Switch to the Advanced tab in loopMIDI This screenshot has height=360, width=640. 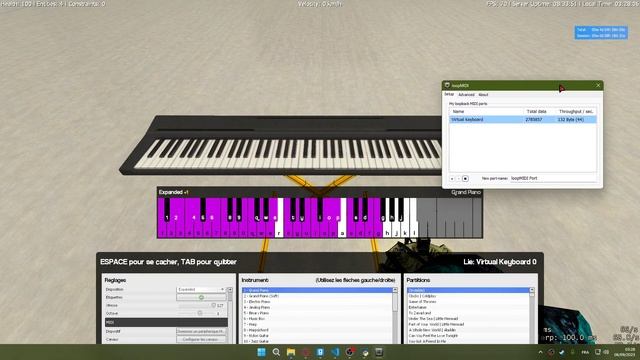point(466,95)
